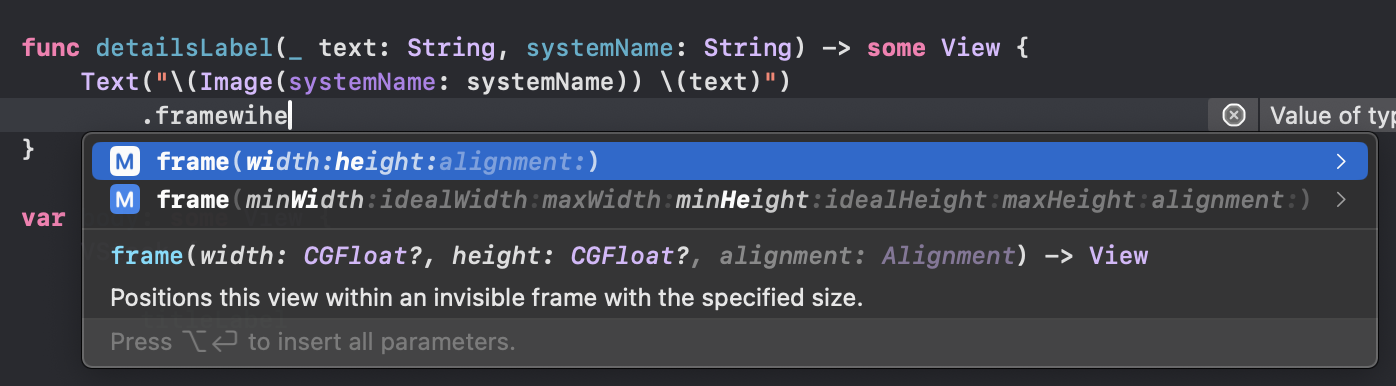Image resolution: width=1396 pixels, height=386 pixels.
Task: Expand the chevron on the frame(minWidth:...) completion row
Action: (1341, 200)
